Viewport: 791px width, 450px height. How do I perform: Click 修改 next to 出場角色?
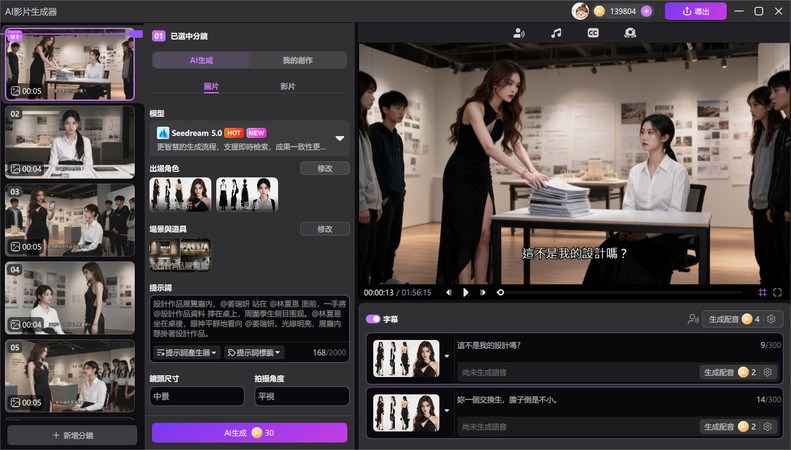(325, 168)
